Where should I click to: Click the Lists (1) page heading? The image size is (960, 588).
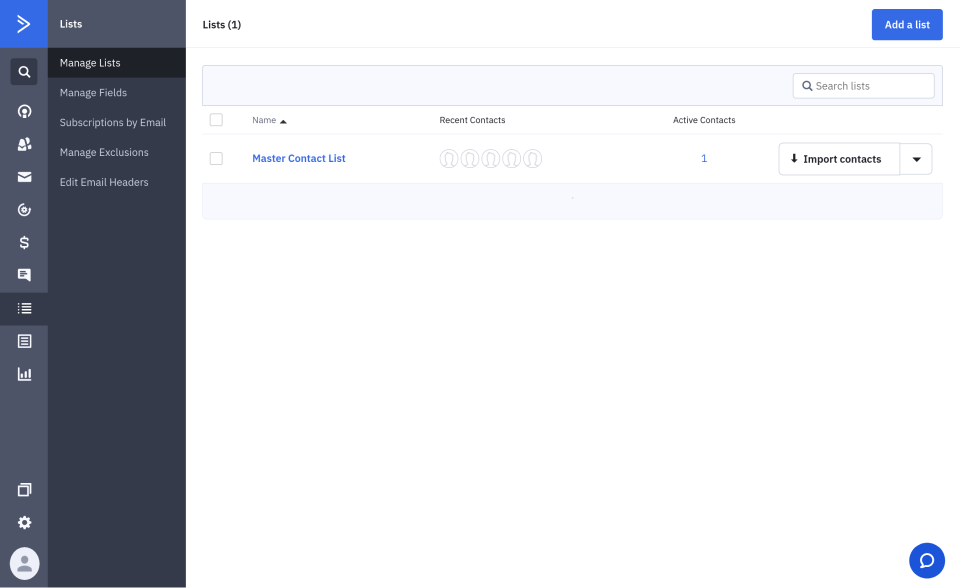[222, 24]
